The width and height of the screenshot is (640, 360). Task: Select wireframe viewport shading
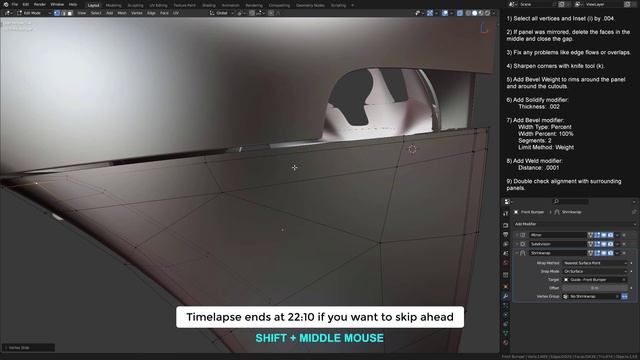click(468, 13)
